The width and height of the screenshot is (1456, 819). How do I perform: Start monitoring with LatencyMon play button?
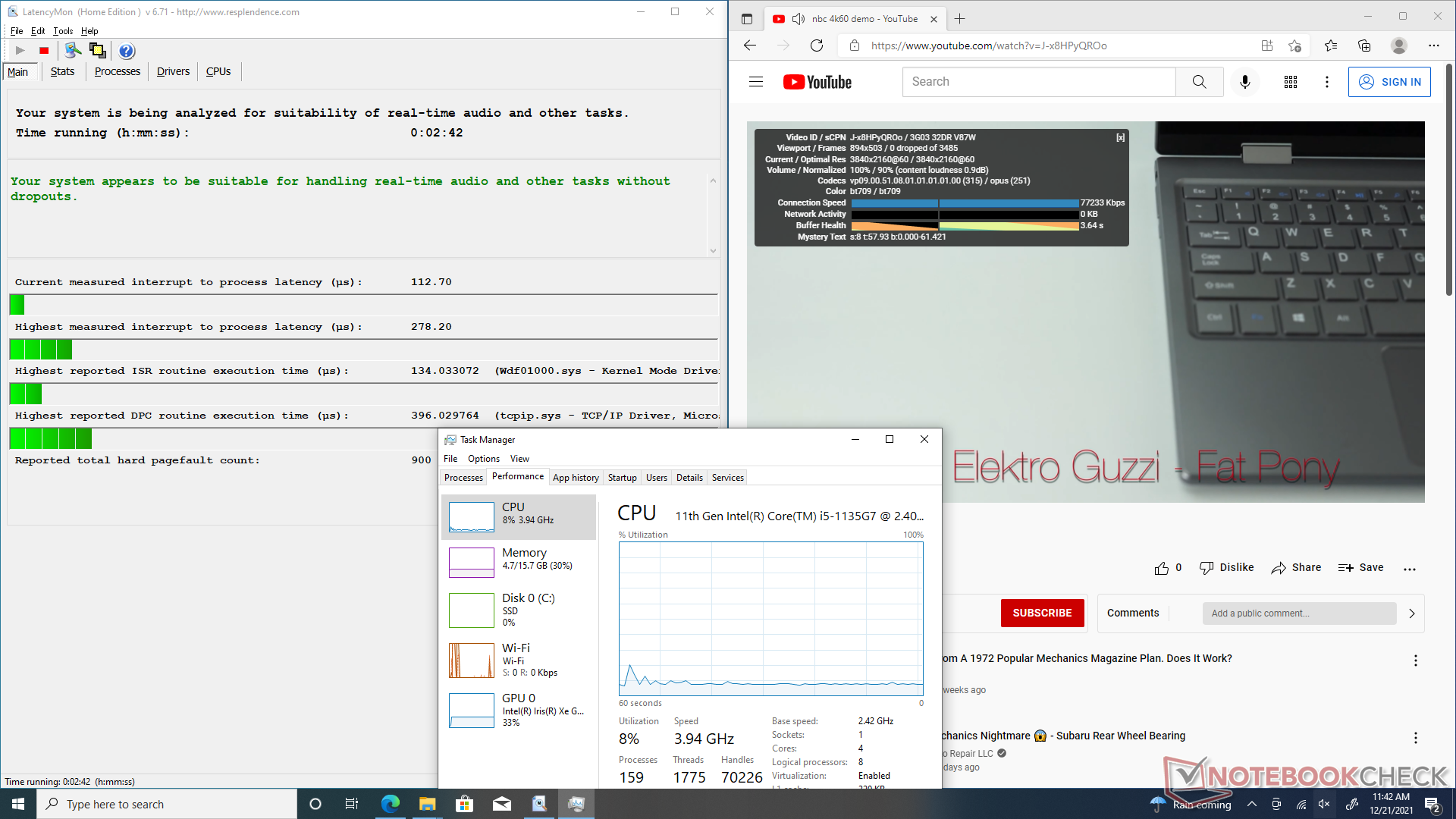tap(20, 51)
